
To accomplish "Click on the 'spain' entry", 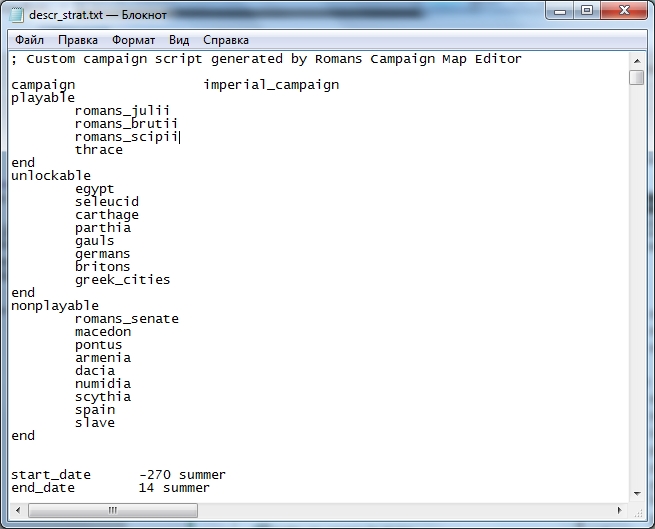I will [95, 409].
